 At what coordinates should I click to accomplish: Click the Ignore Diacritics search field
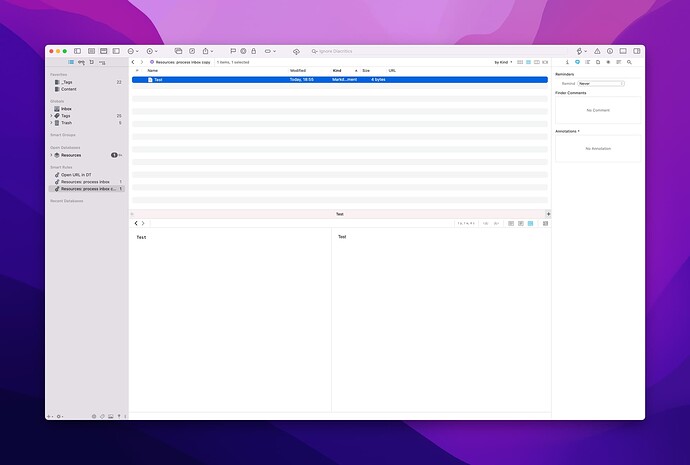pyautogui.click(x=438, y=51)
